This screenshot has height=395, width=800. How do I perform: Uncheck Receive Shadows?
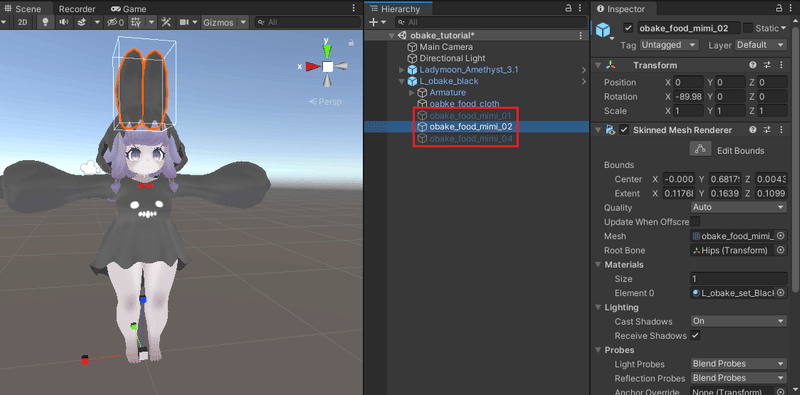pos(695,335)
